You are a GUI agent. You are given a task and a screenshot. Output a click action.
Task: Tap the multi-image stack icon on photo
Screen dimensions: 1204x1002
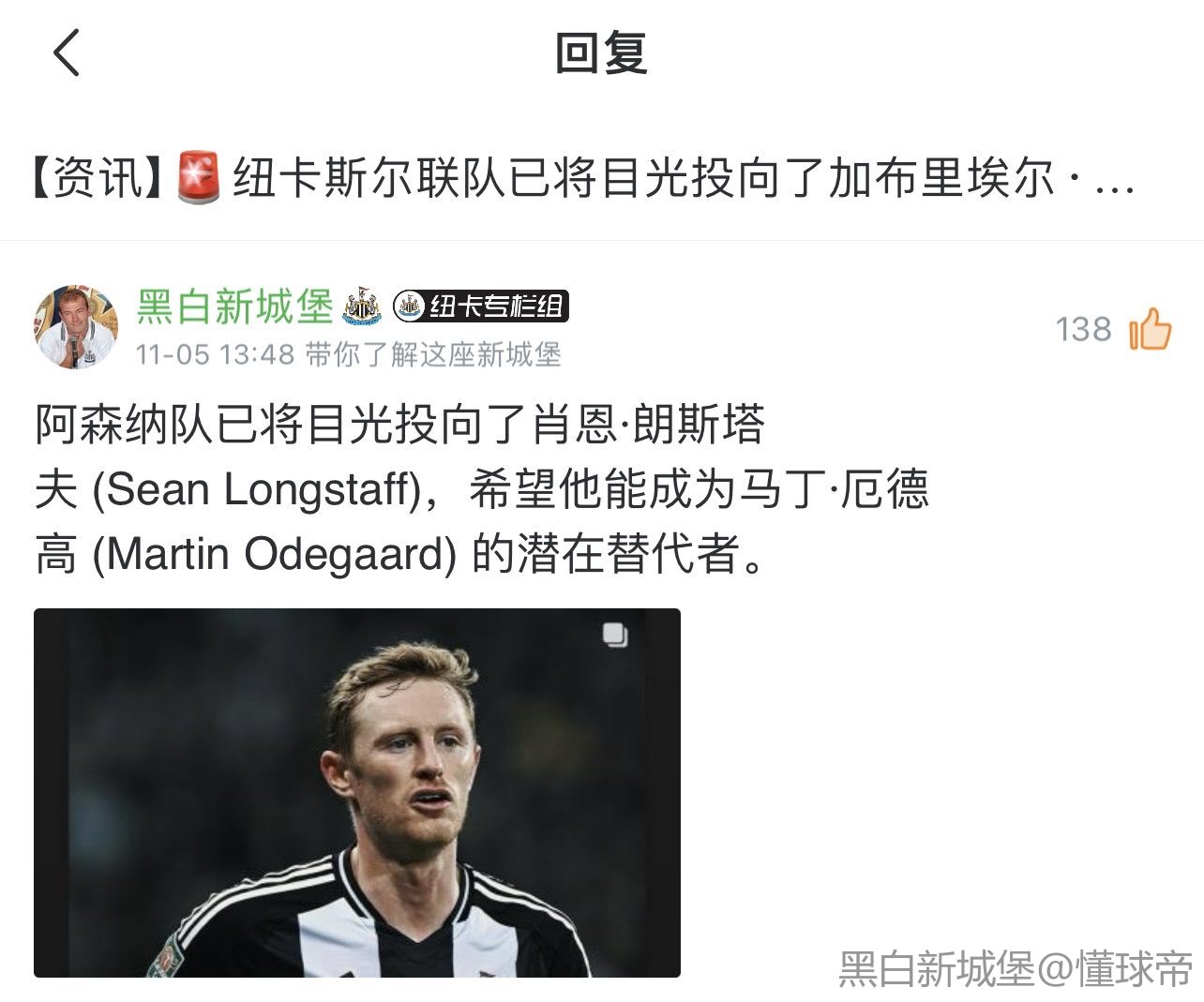pyautogui.click(x=615, y=635)
